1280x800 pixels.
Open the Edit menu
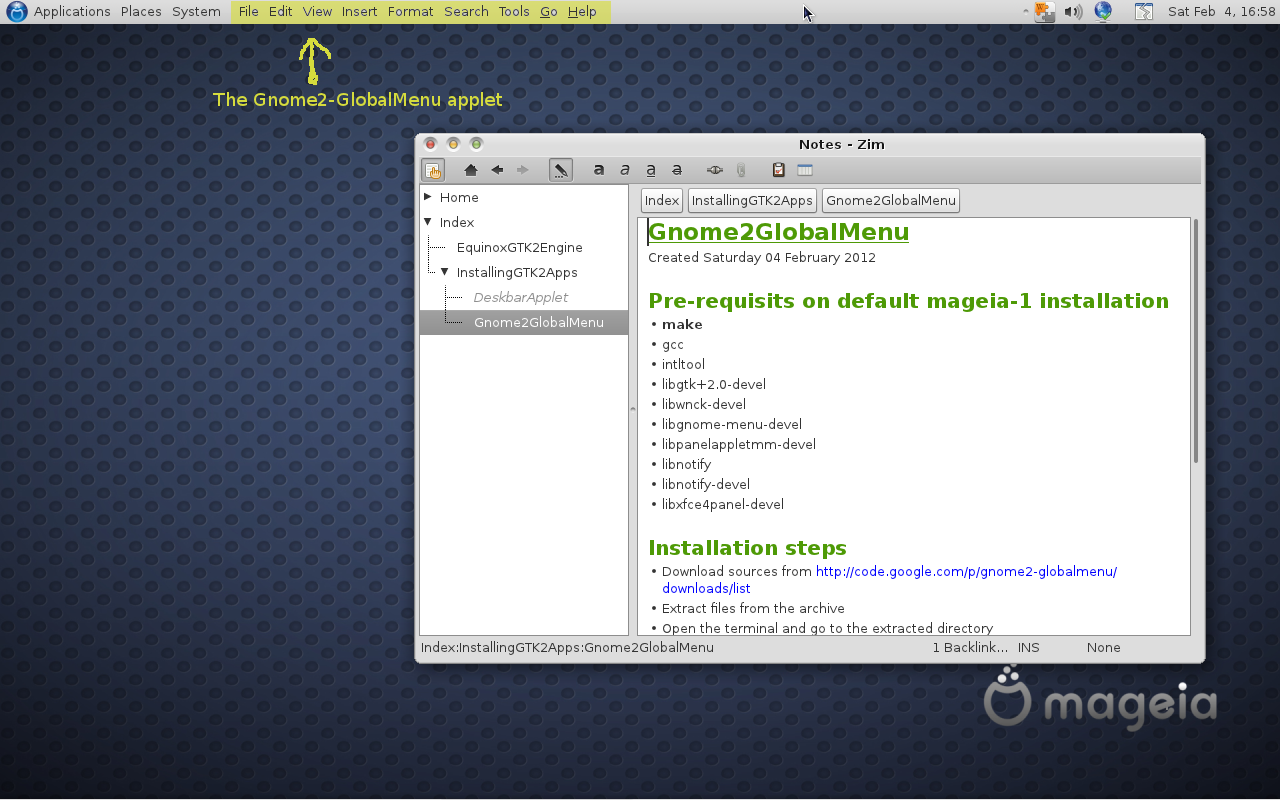click(x=280, y=12)
